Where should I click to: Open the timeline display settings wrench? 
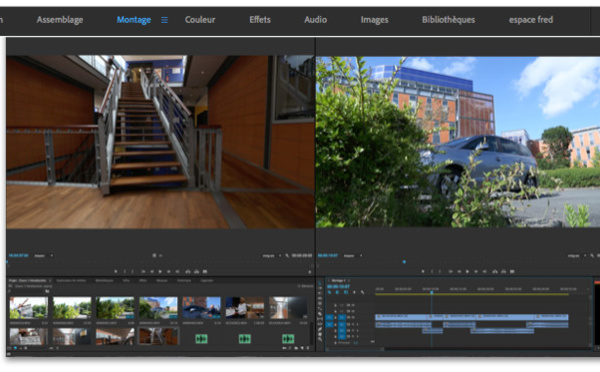(x=362, y=292)
